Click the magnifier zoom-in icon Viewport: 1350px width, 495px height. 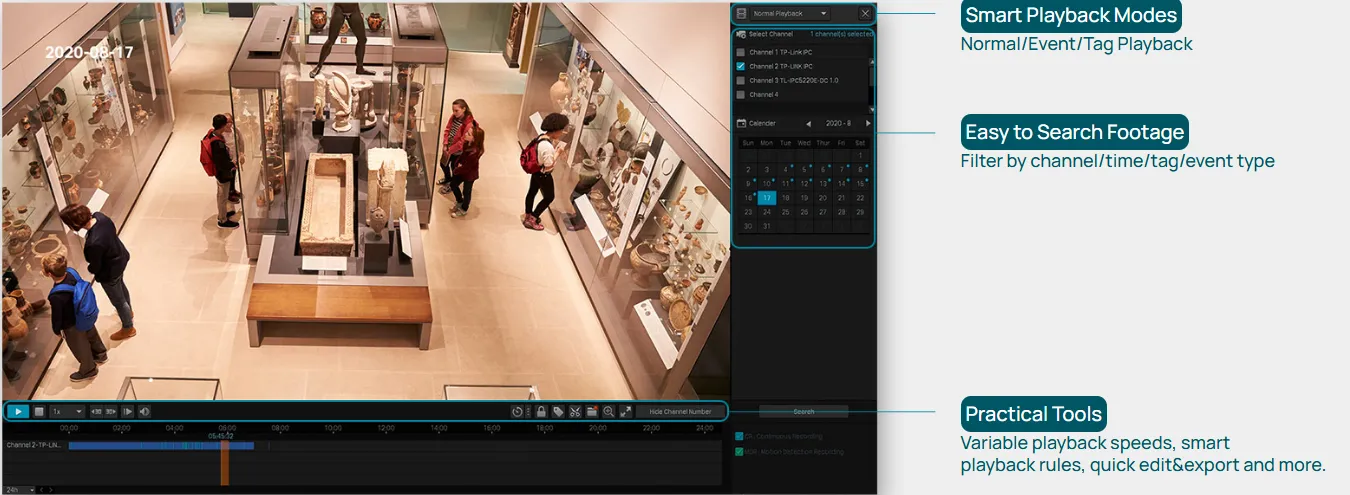608,411
